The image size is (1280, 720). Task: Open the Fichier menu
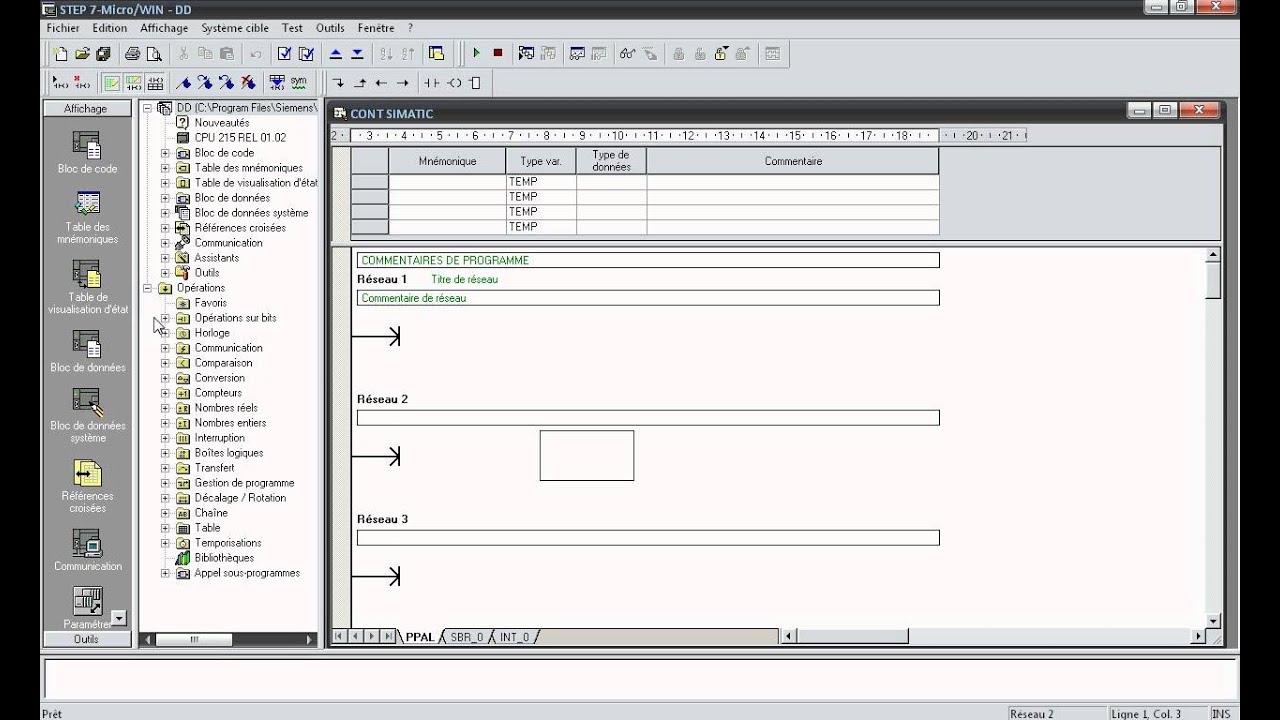(x=63, y=28)
